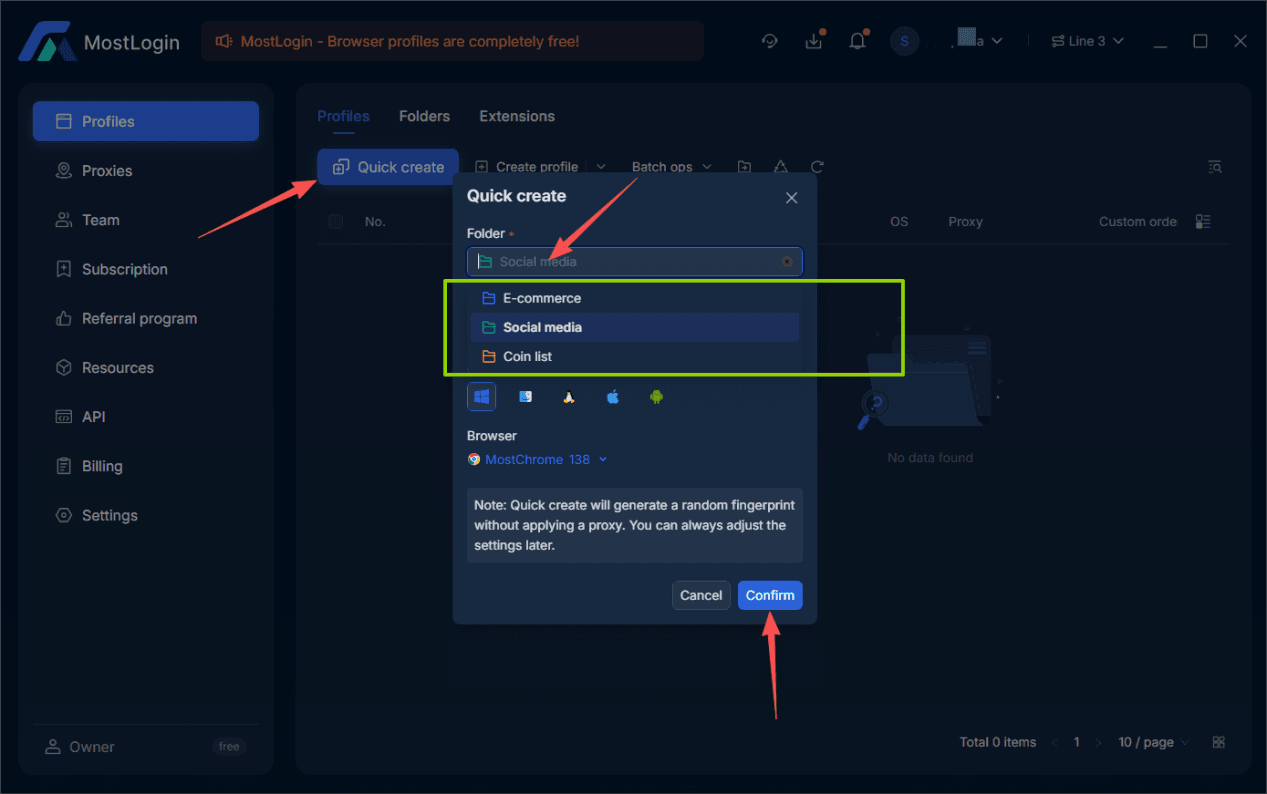The width and height of the screenshot is (1267, 794).
Task: Switch to grid view icon
Action: [x=1218, y=743]
